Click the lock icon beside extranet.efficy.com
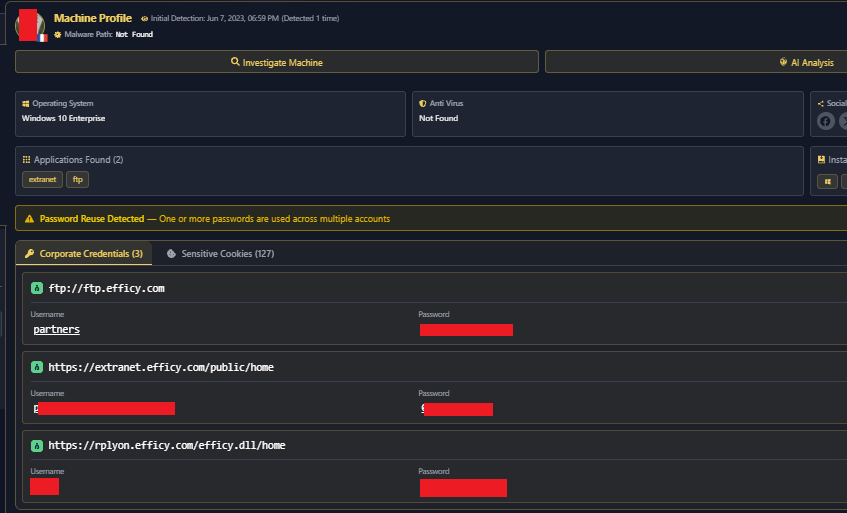The height and width of the screenshot is (513, 847). 37,367
